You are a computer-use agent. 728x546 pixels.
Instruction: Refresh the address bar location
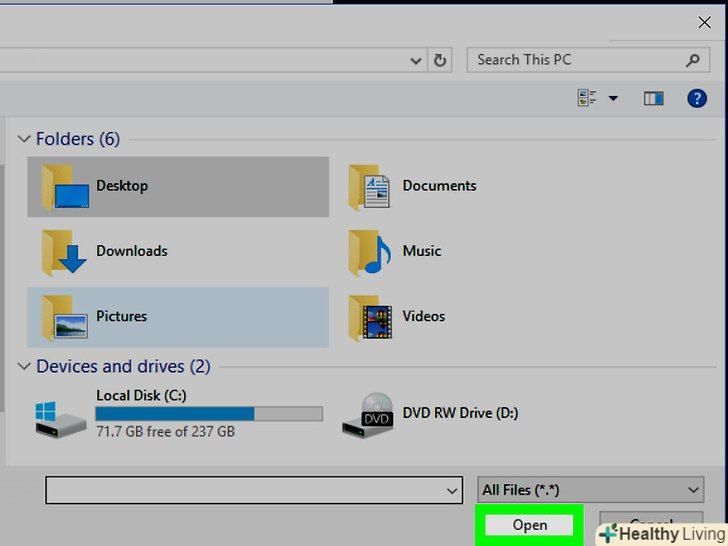pos(440,60)
